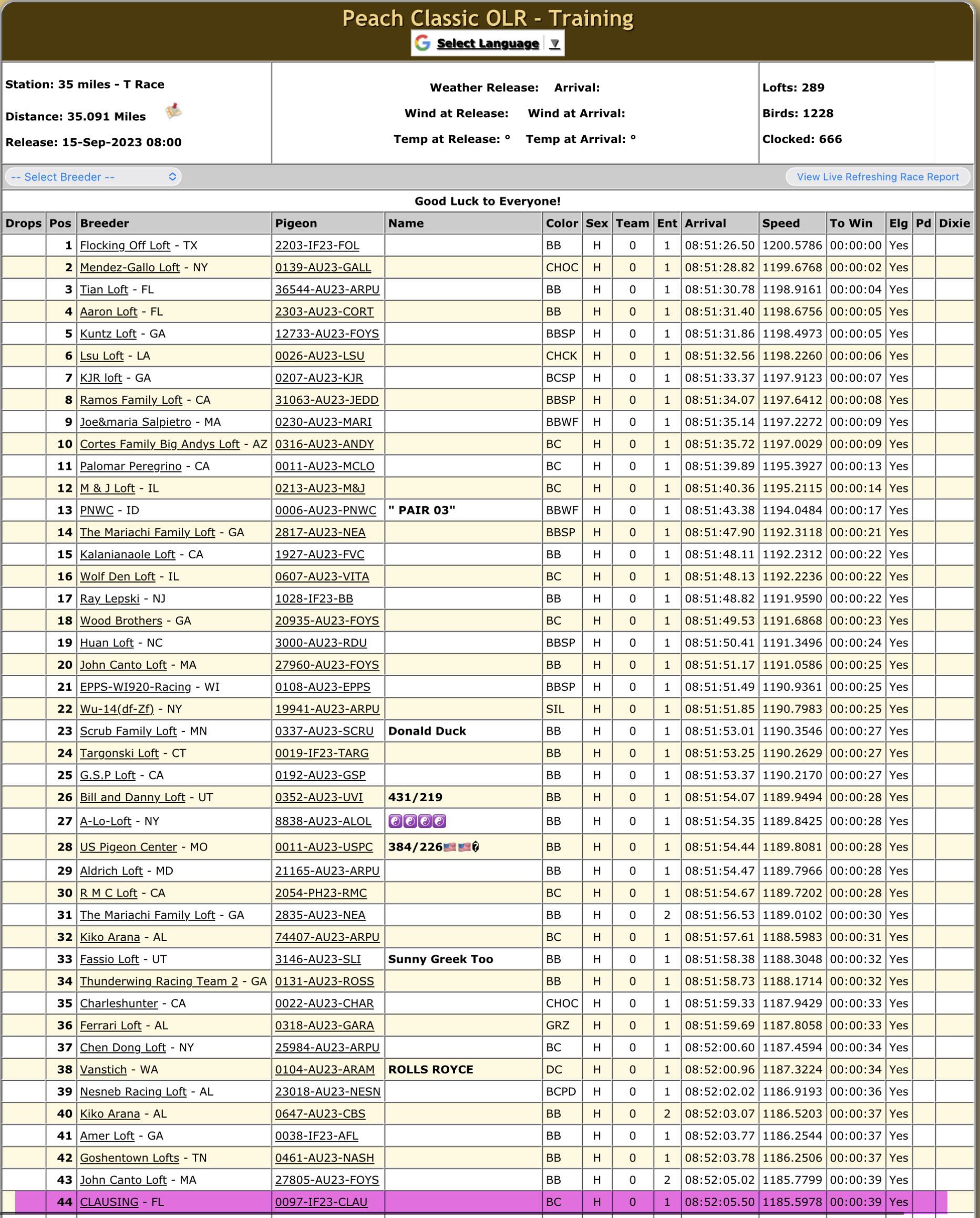Open PNWC breeder link

pos(97,510)
